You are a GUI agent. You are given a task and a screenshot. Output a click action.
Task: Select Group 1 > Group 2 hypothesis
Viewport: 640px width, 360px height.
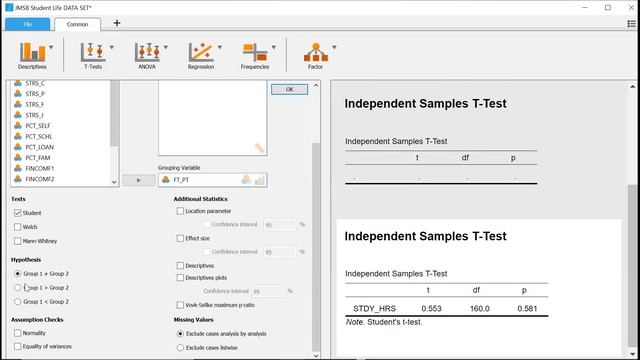pyautogui.click(x=17, y=288)
